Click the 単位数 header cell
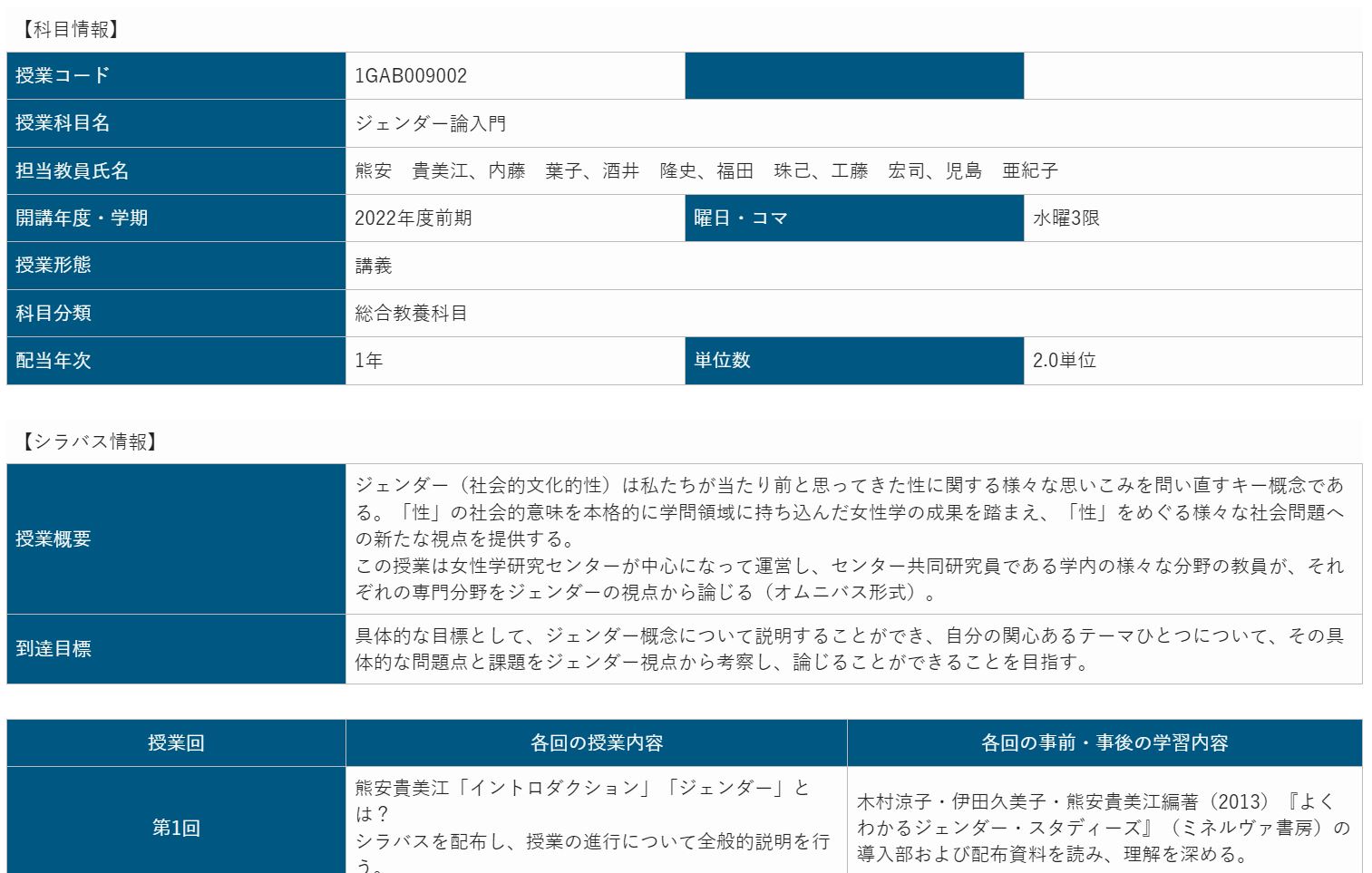This screenshot has width=1372, height=873. (x=853, y=361)
